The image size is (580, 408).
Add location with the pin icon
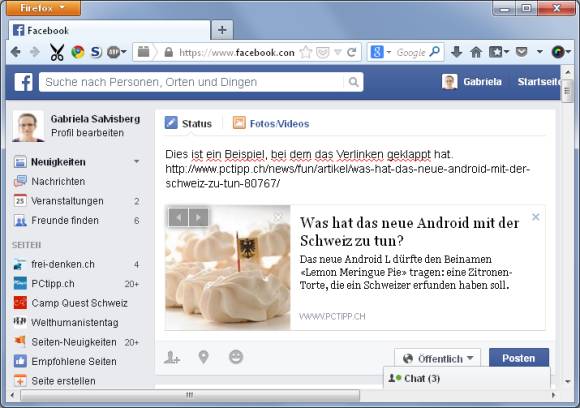(x=203, y=357)
